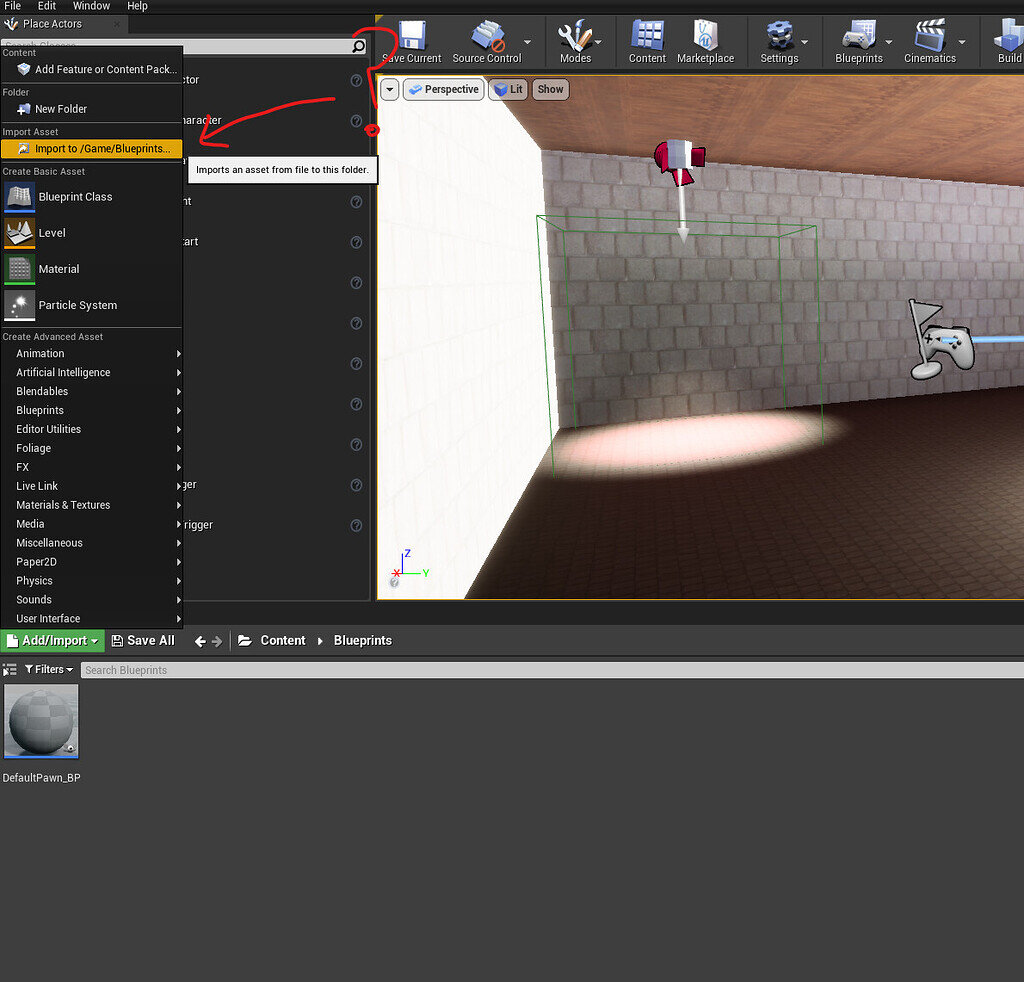
Task: Expand the Foliage submenu
Action: [91, 448]
